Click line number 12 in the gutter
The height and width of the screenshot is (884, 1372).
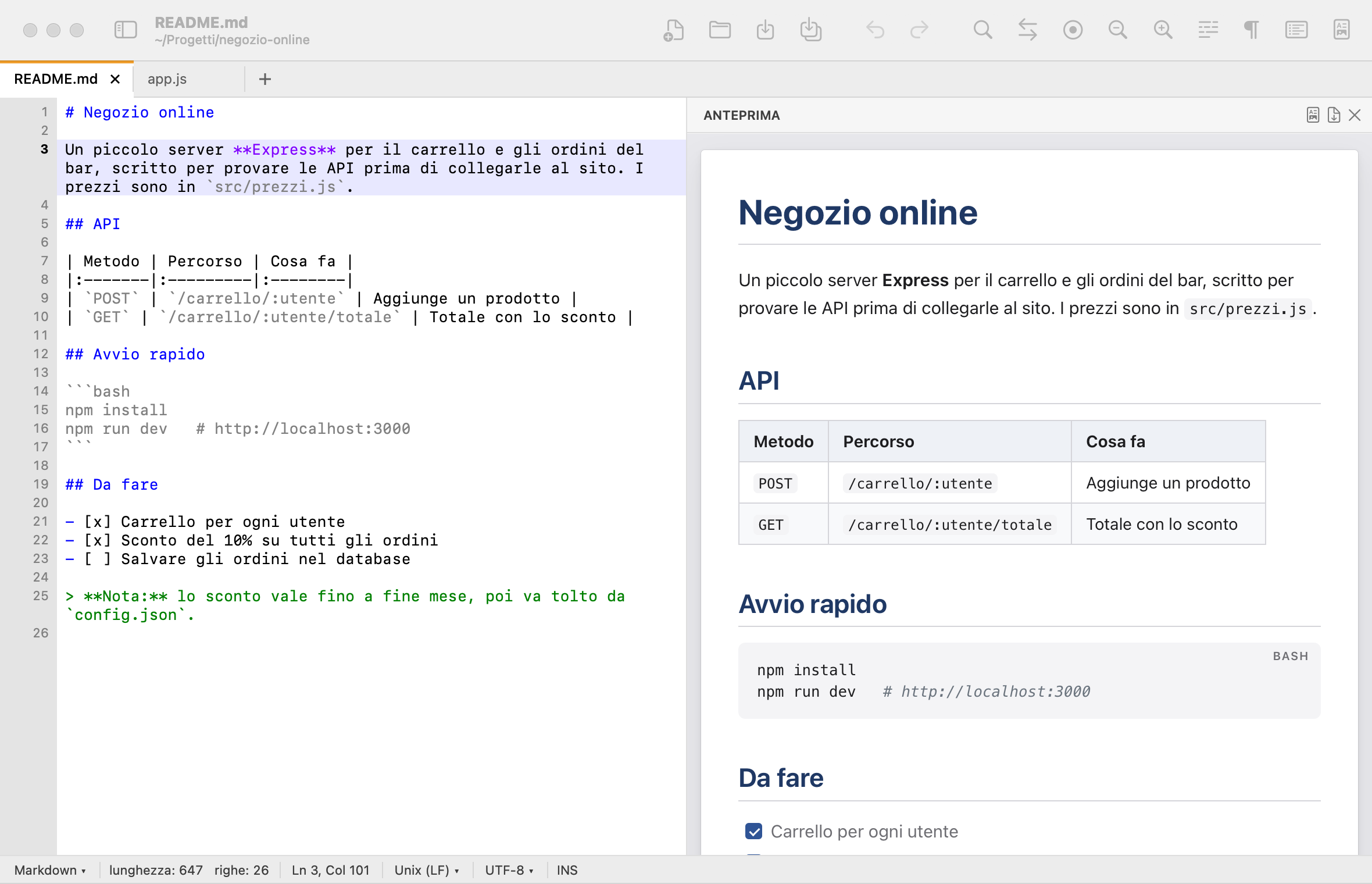41,354
